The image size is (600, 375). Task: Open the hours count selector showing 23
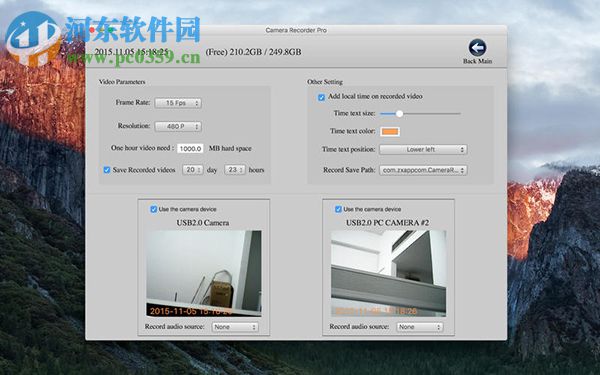tap(235, 170)
